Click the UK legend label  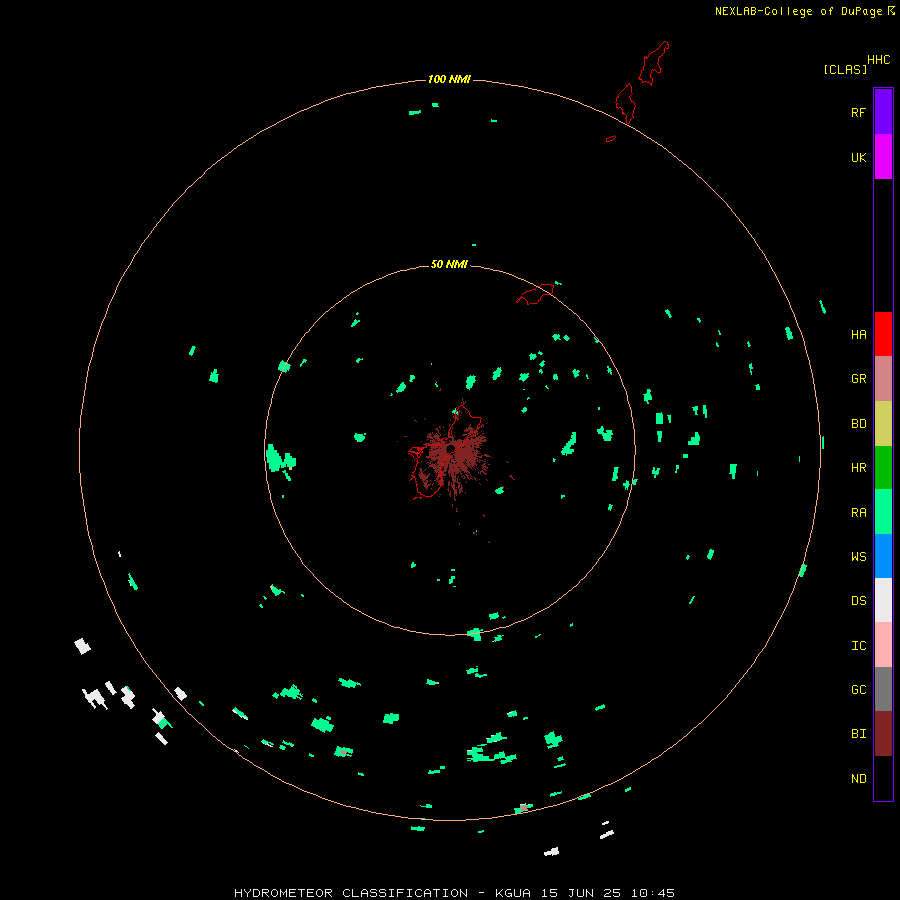[858, 157]
